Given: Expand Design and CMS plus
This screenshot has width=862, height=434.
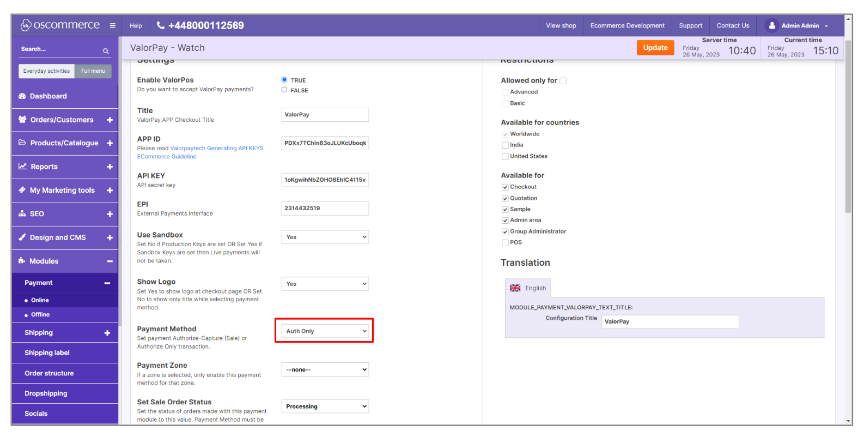Looking at the screenshot, I should pyautogui.click(x=110, y=238).
